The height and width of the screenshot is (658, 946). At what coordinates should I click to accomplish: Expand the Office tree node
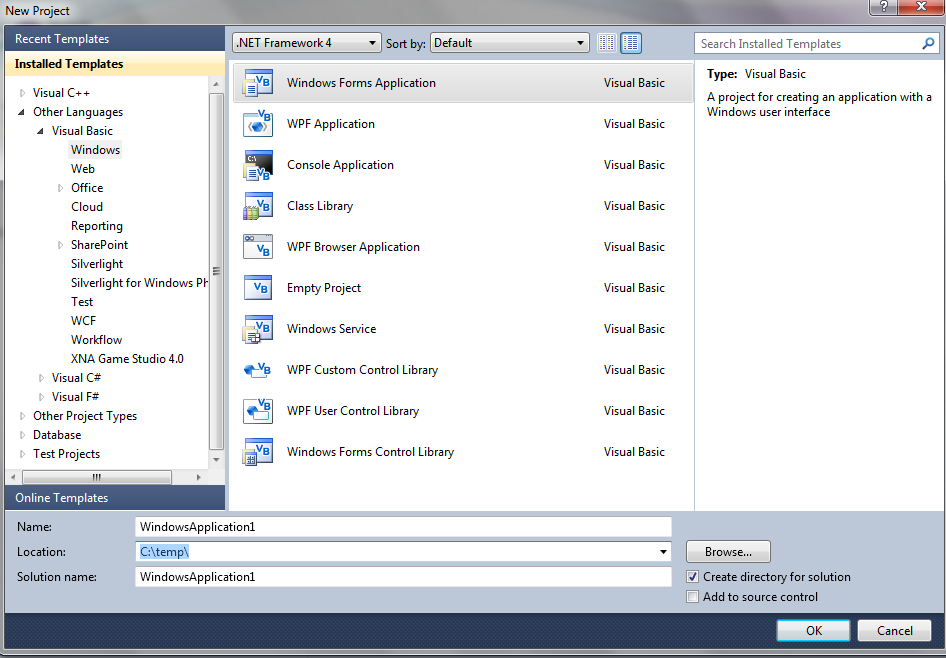click(61, 188)
